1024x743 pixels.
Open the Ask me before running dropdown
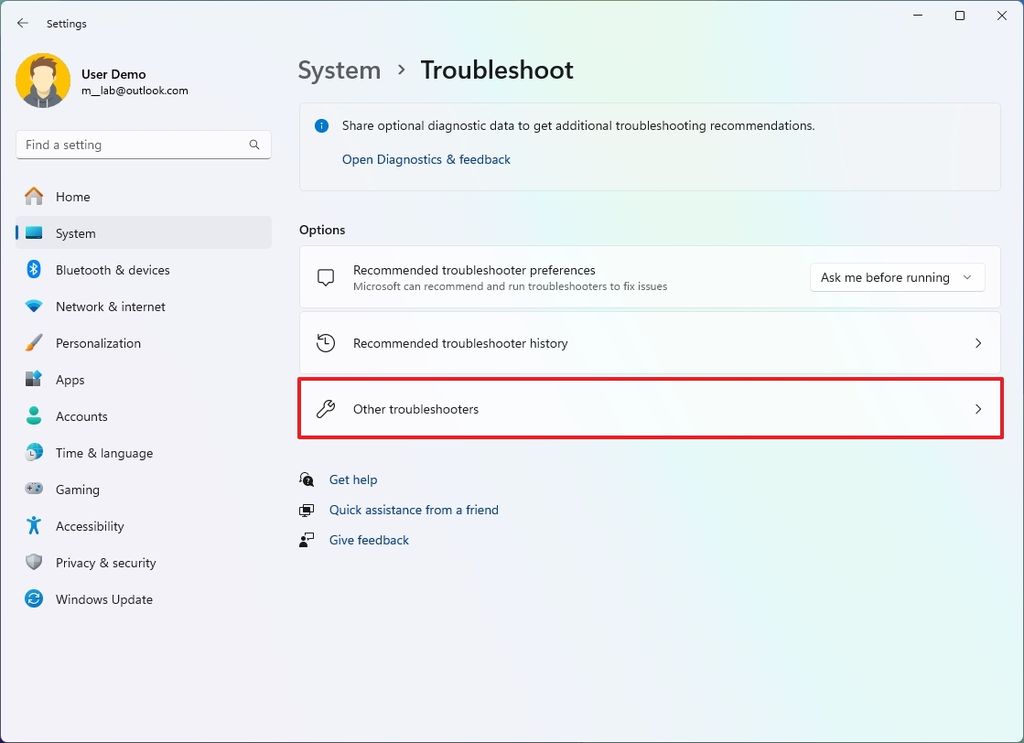896,277
